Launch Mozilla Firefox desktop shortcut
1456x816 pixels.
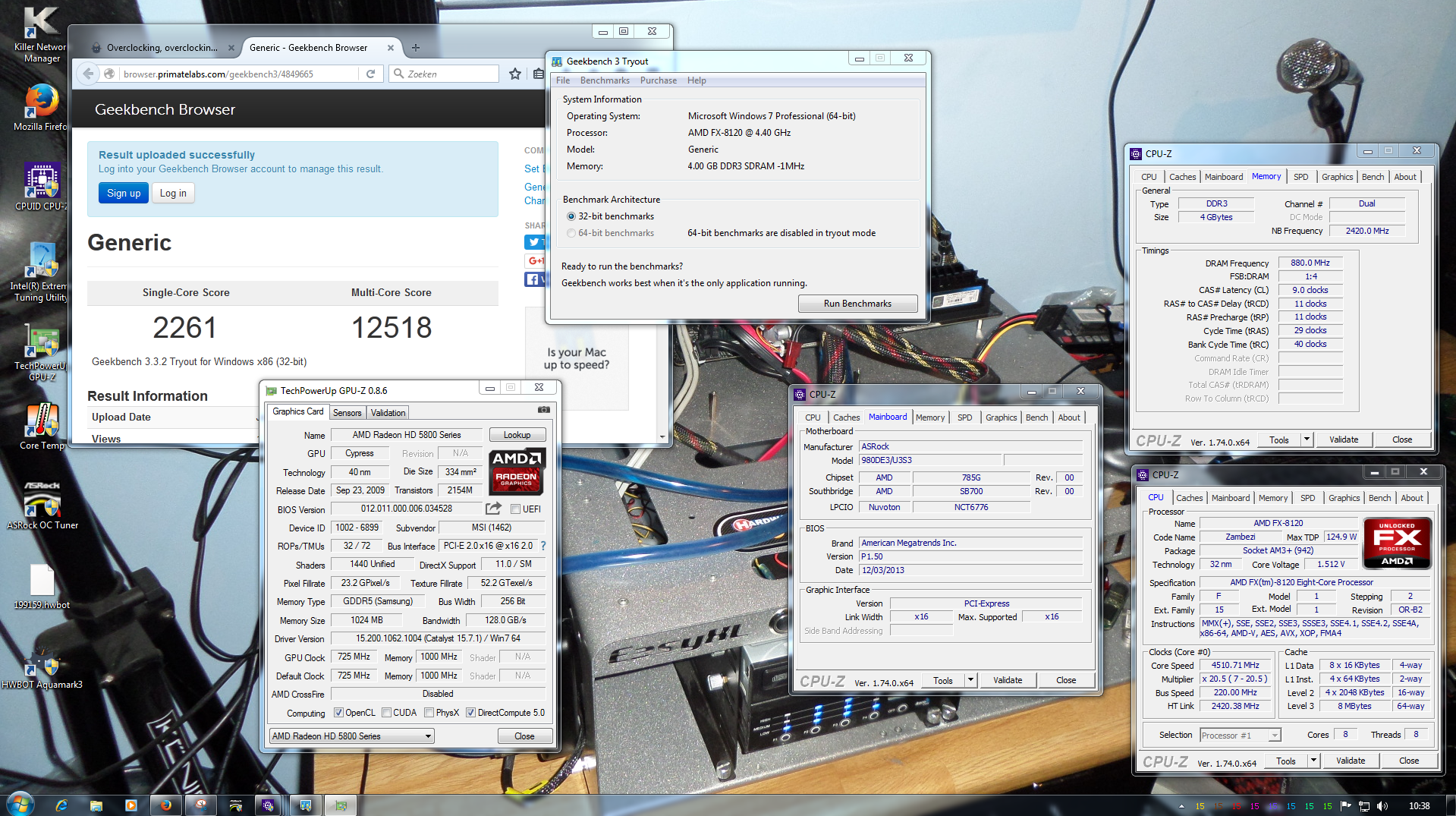tap(41, 107)
